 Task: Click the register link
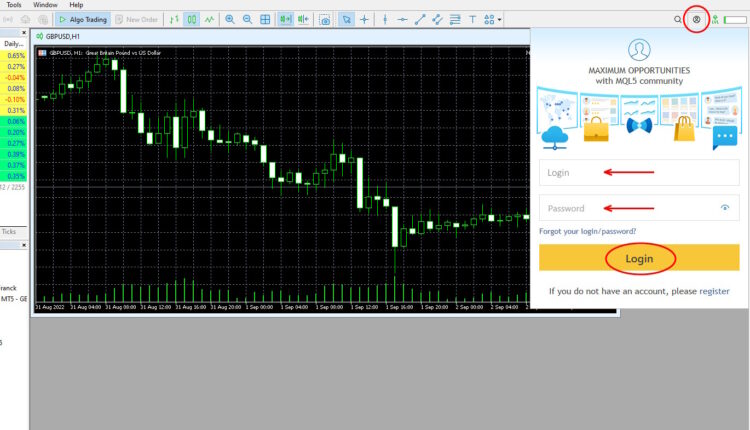coord(714,291)
